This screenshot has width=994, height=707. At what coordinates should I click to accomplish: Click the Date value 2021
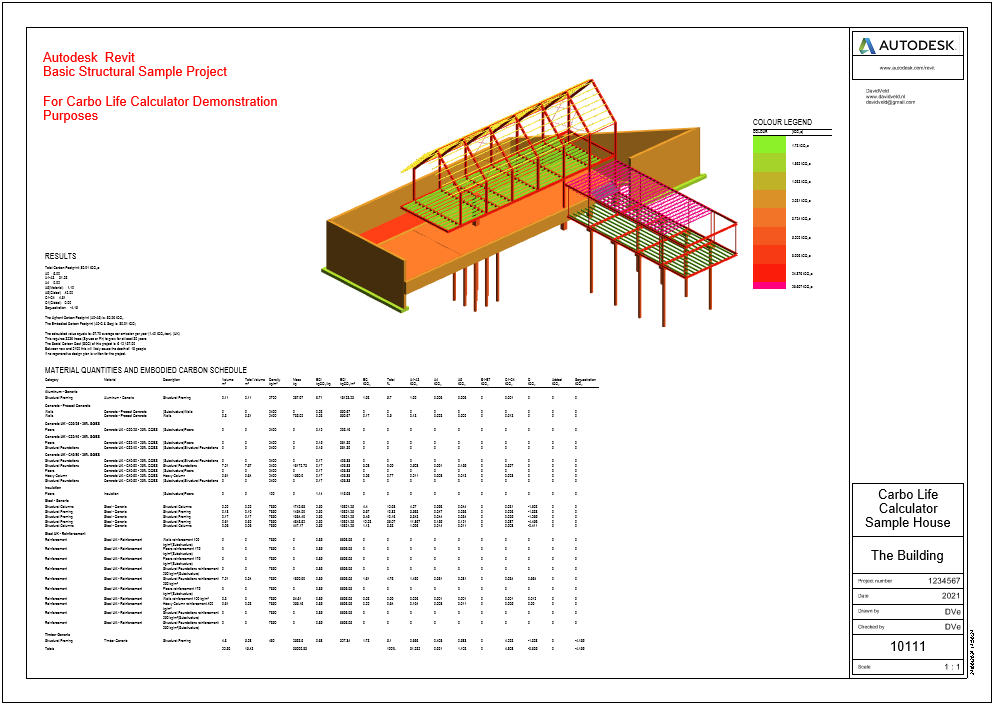point(950,596)
